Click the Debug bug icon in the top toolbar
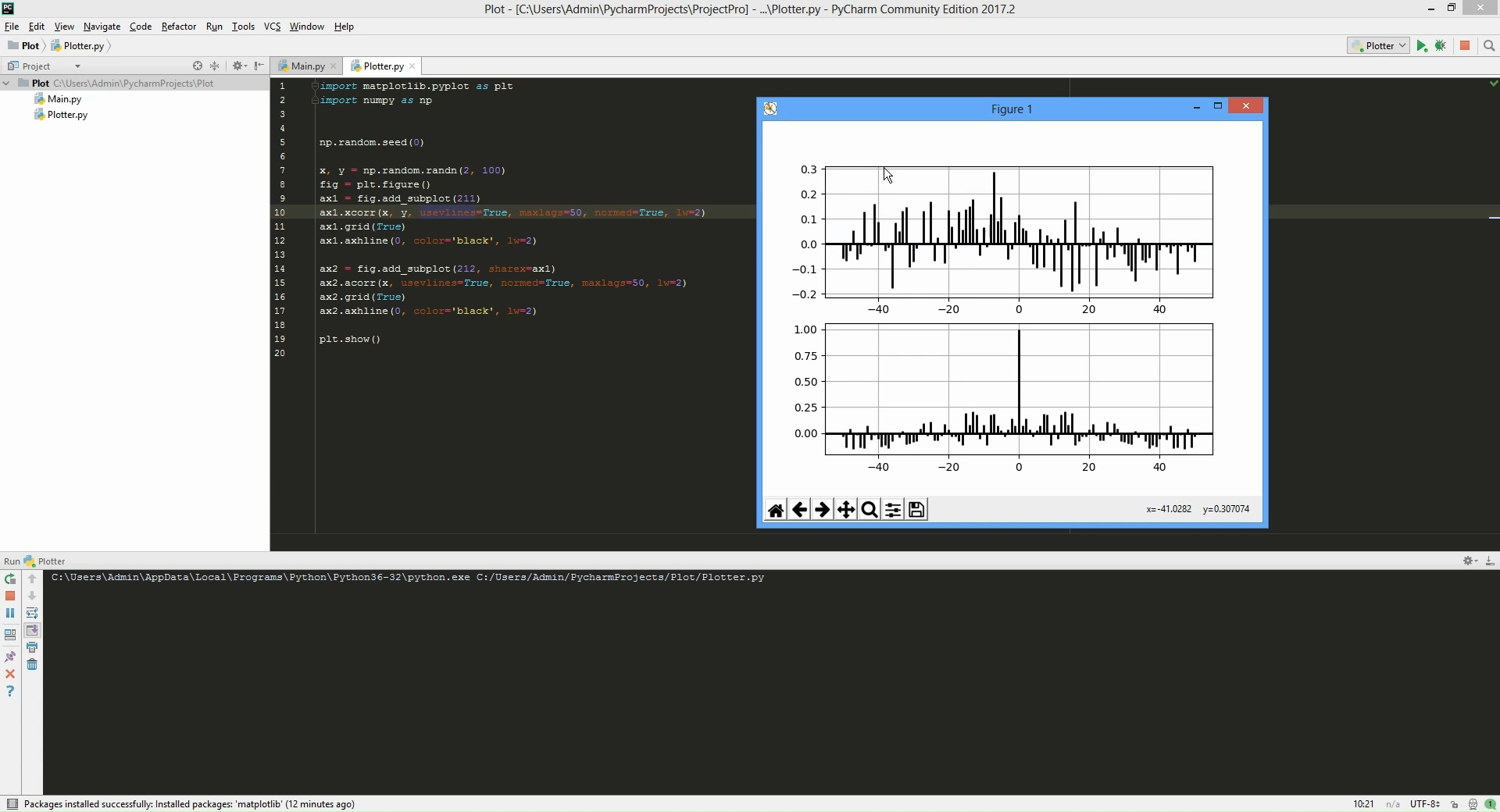 (x=1441, y=46)
